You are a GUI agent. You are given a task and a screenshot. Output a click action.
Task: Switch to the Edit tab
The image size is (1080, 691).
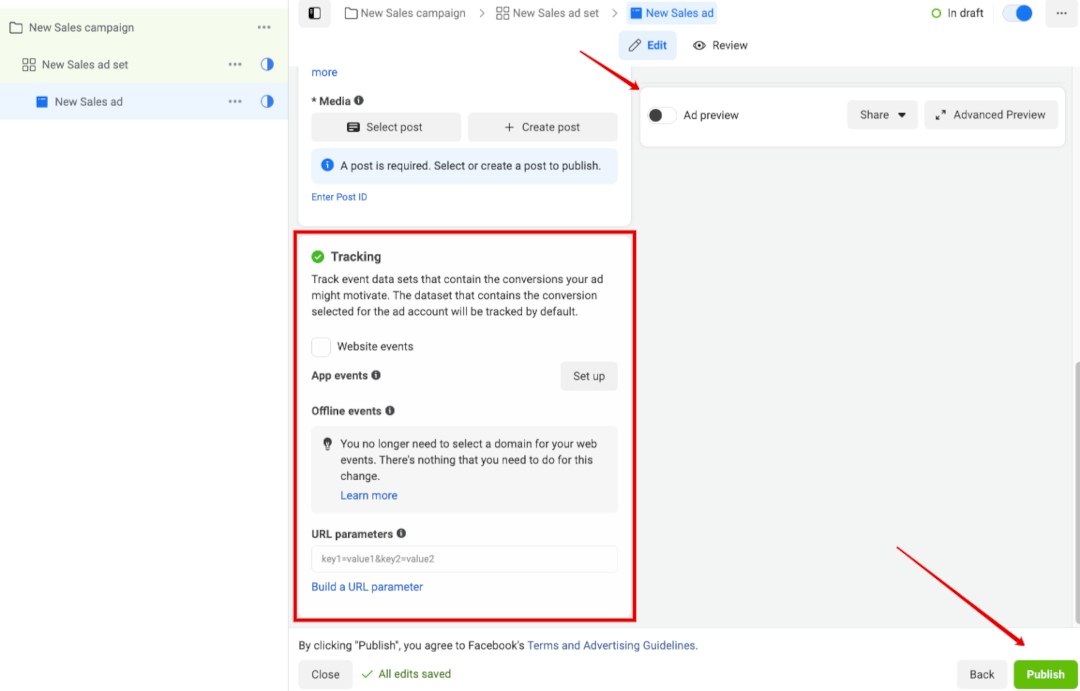pos(647,45)
